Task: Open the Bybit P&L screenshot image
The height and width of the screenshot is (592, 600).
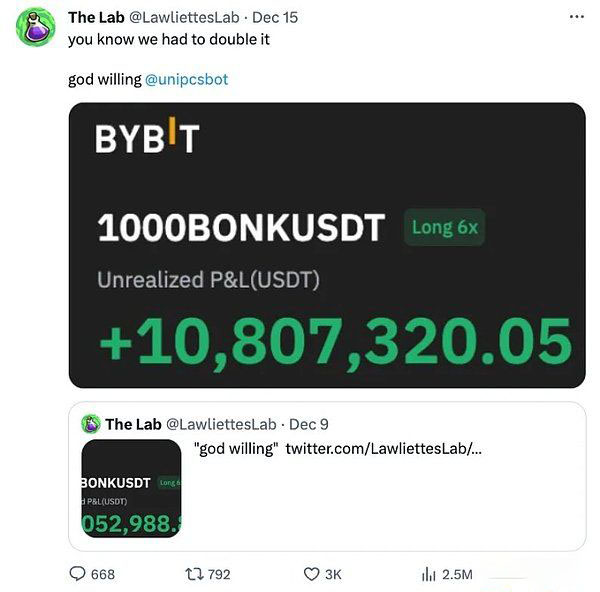Action: [x=326, y=245]
